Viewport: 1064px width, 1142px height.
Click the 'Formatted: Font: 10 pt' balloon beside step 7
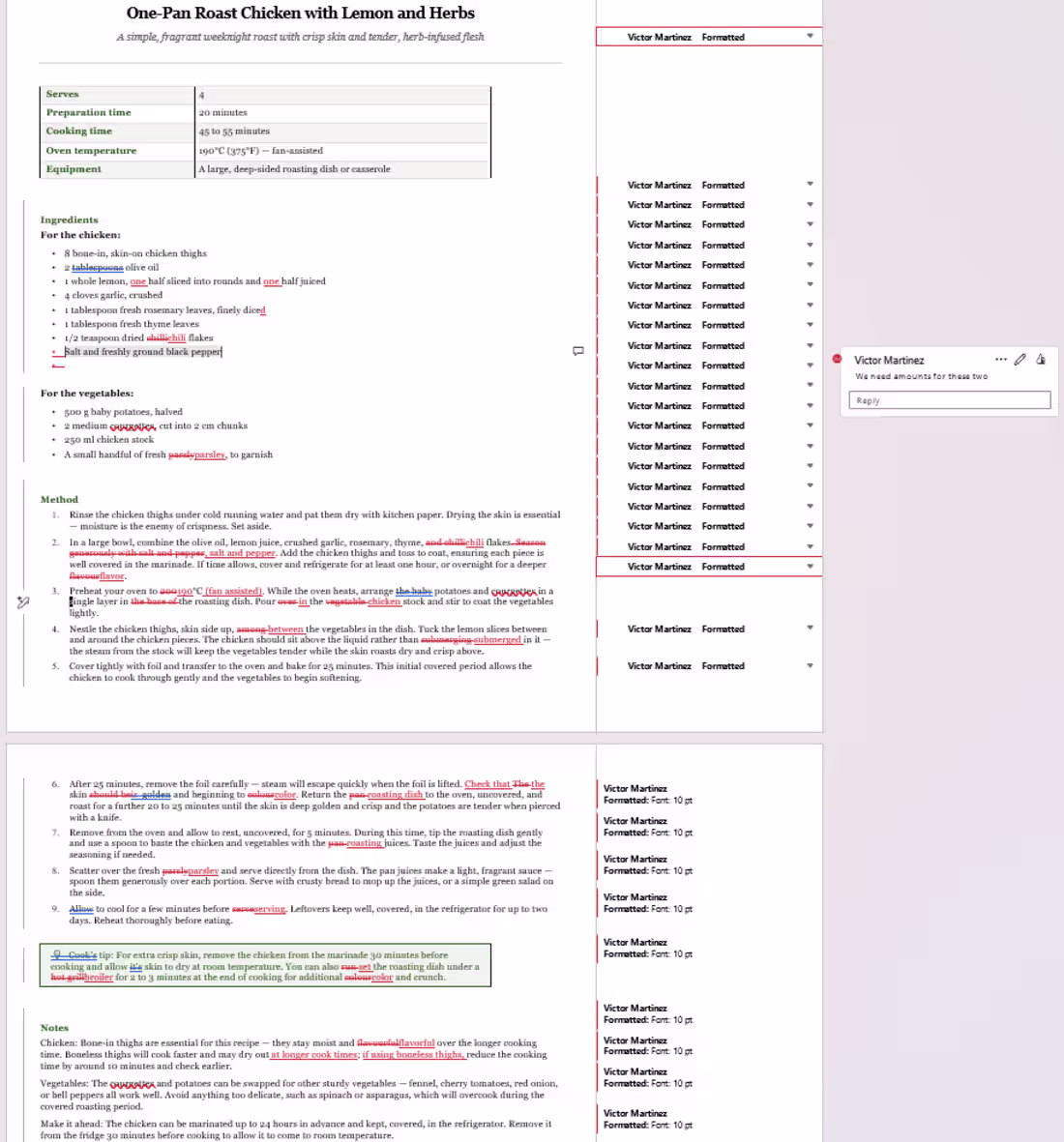click(648, 827)
